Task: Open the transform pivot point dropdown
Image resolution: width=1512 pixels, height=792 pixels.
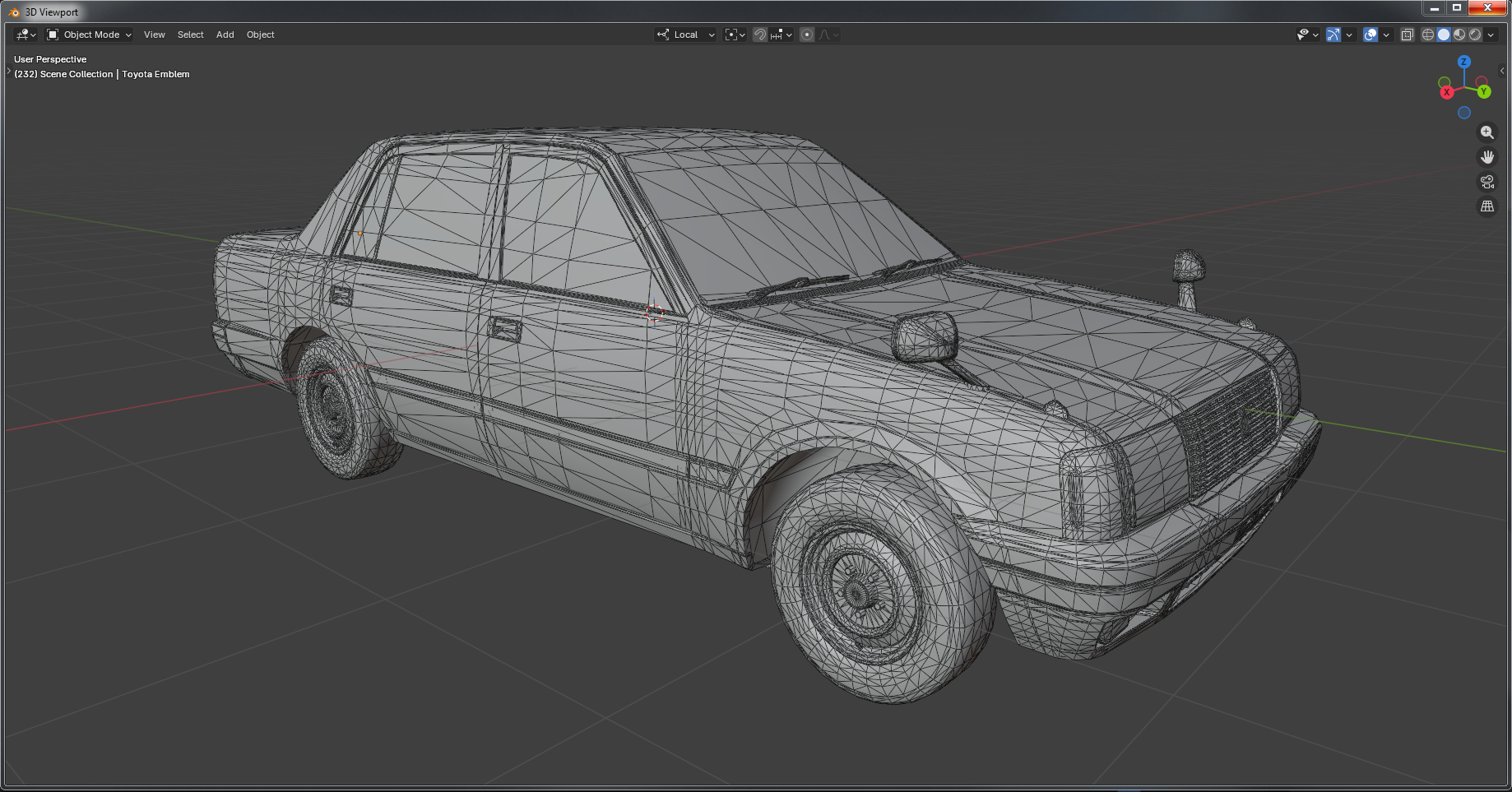Action: pyautogui.click(x=735, y=35)
